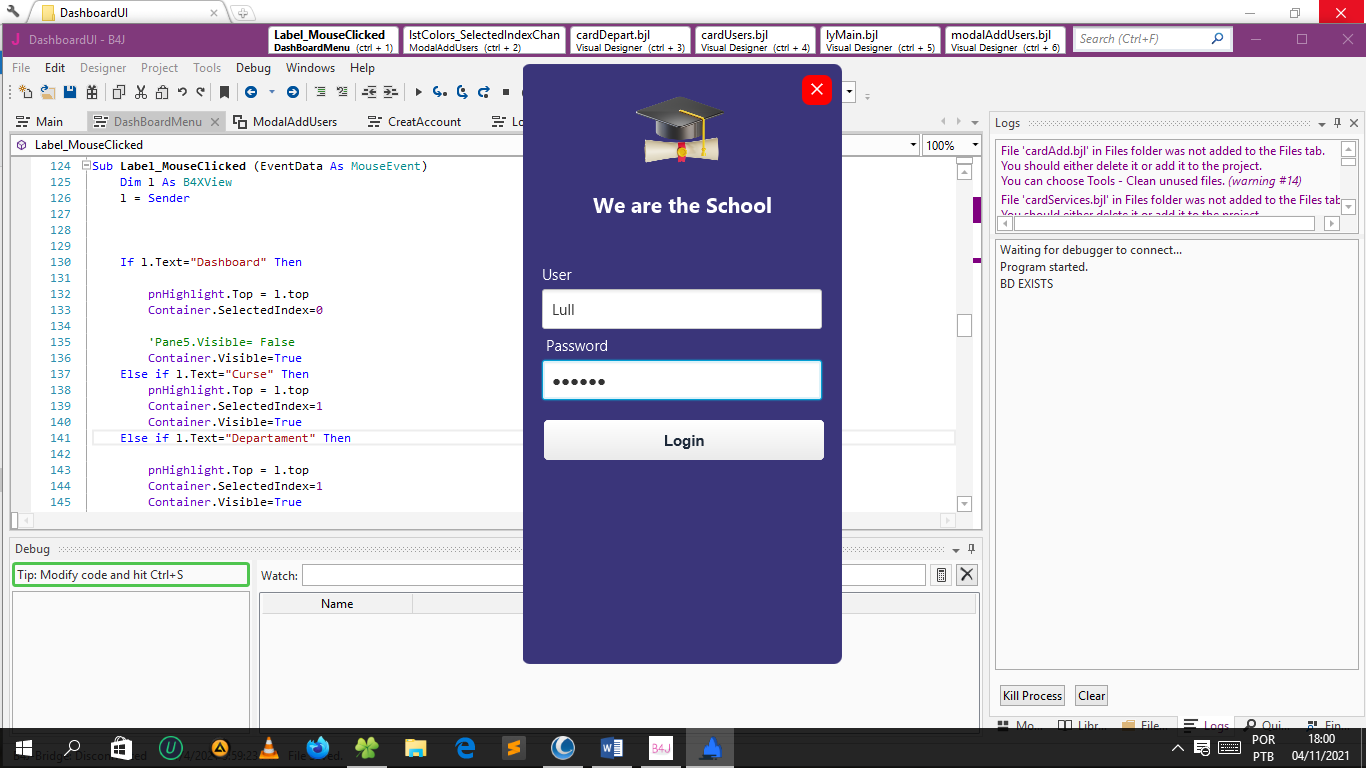Click the code editor vertical scrollbar thumb
This screenshot has height=768, width=1366.
tap(964, 326)
